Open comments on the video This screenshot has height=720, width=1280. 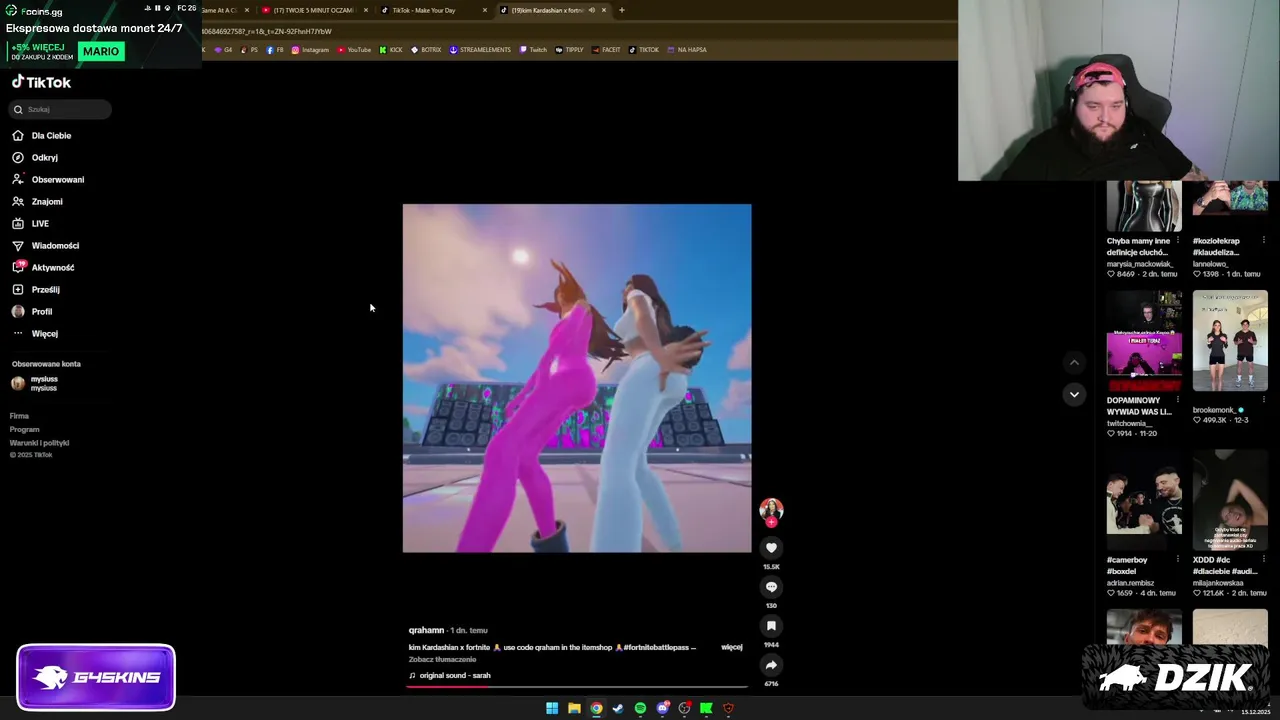click(x=771, y=587)
